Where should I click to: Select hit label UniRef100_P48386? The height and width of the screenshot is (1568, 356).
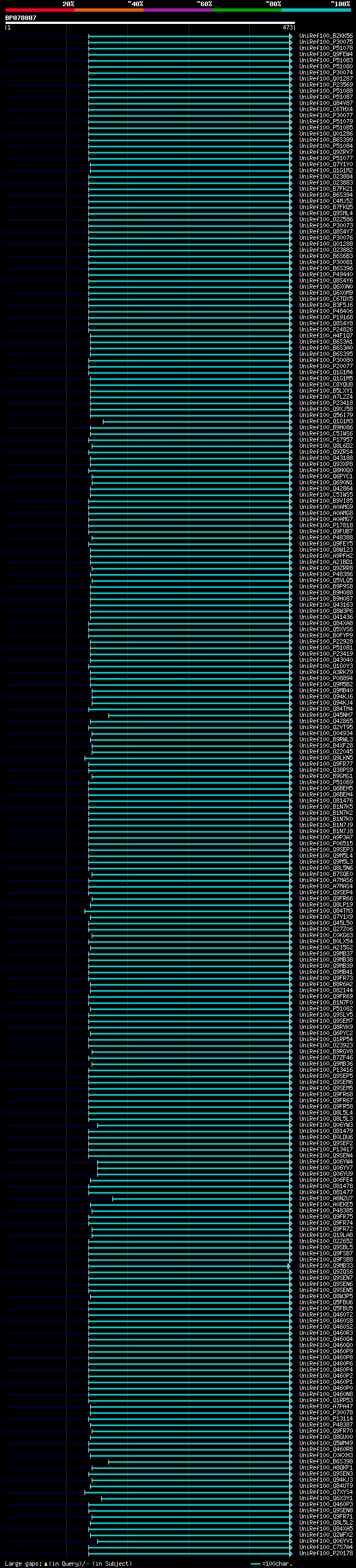[x=325, y=574]
